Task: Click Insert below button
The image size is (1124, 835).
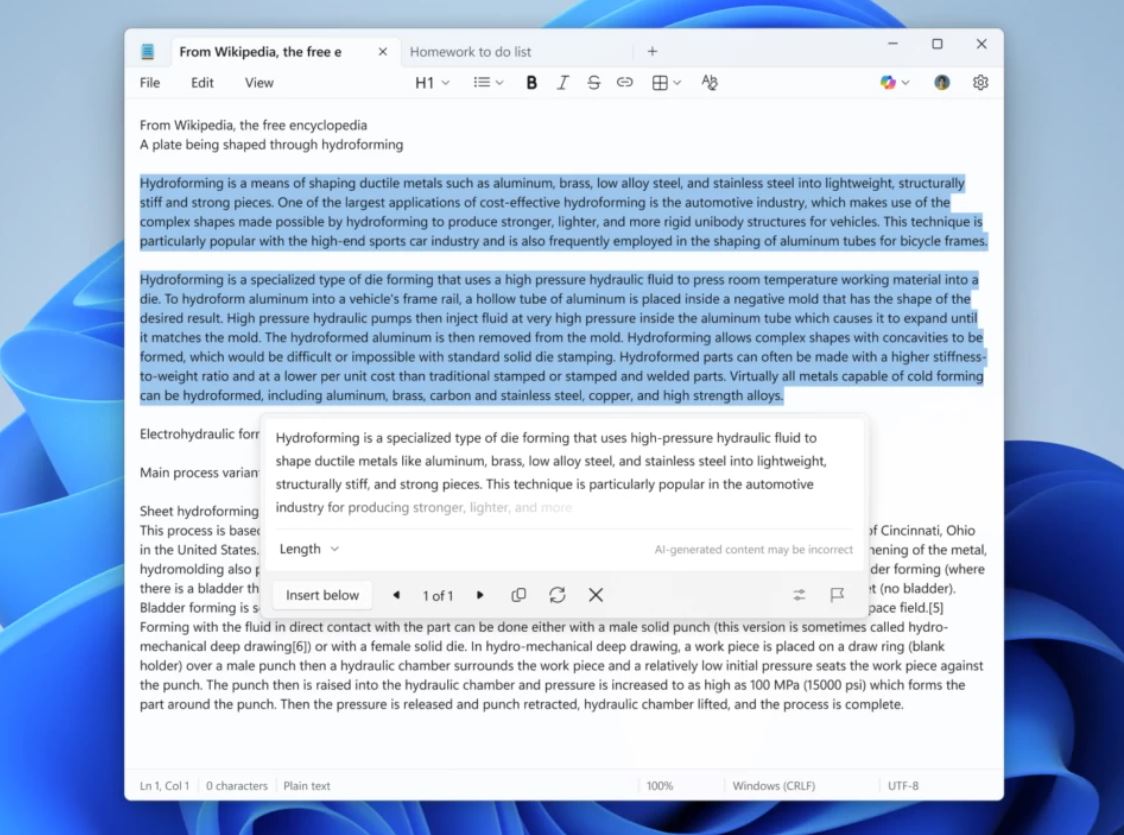Action: coord(322,595)
